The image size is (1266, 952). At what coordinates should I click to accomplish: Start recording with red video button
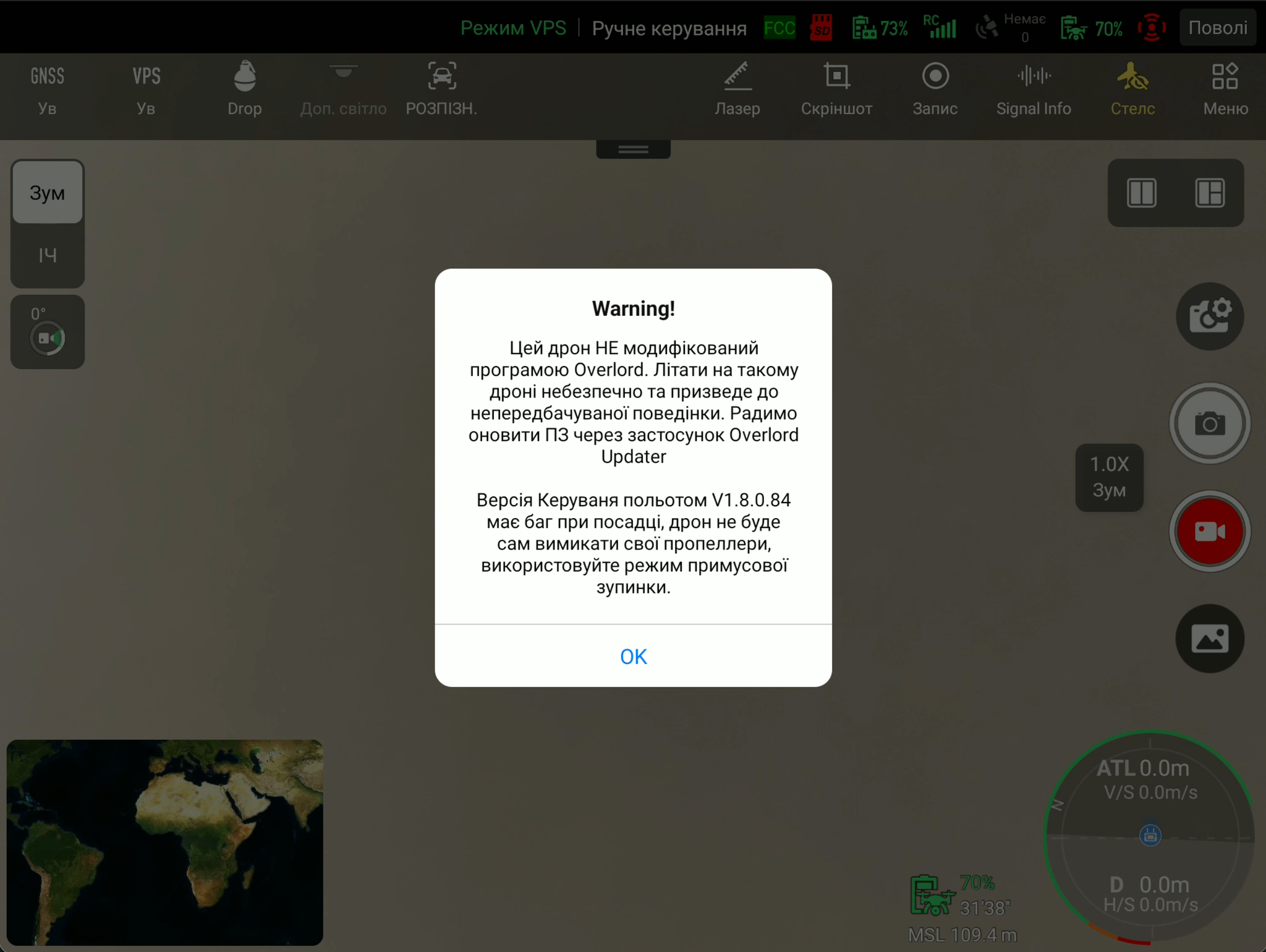point(1209,531)
